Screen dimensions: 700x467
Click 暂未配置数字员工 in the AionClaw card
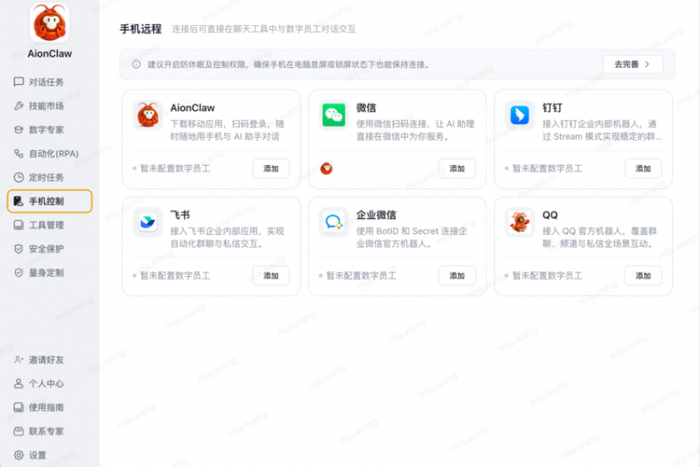click(175, 168)
